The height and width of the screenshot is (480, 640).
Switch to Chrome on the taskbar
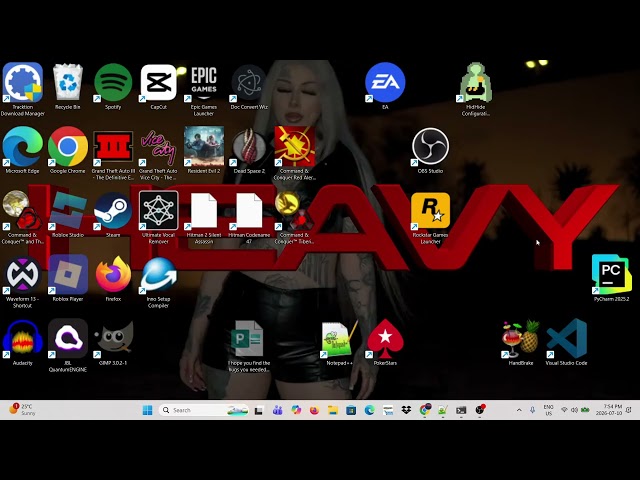[x=424, y=410]
